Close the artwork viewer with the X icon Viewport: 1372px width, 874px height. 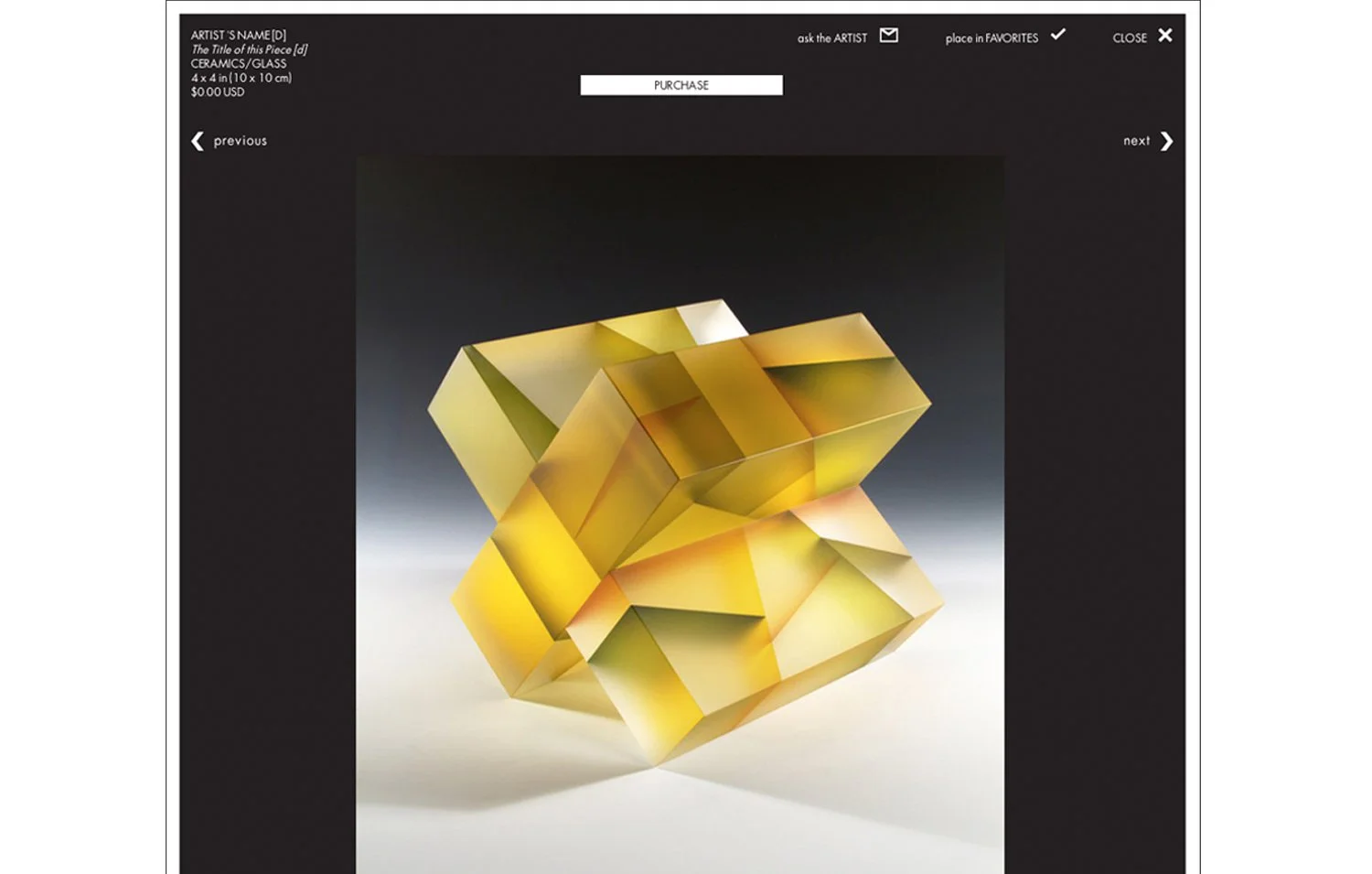tap(1165, 35)
